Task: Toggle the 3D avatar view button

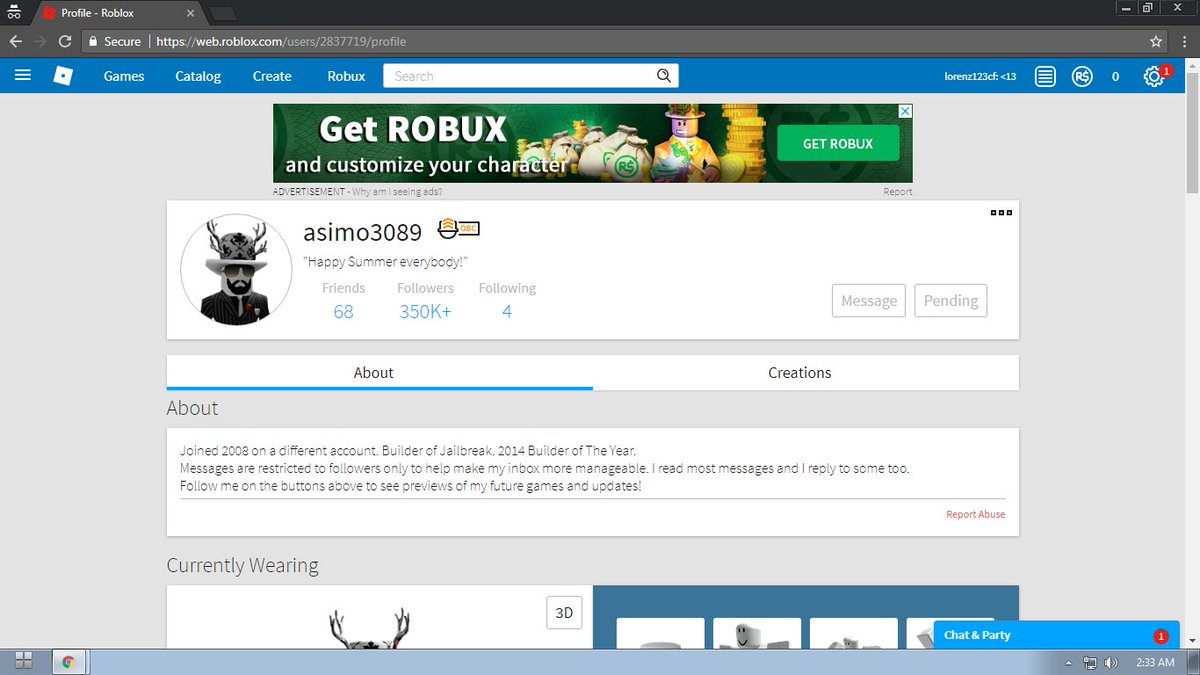Action: coord(564,612)
